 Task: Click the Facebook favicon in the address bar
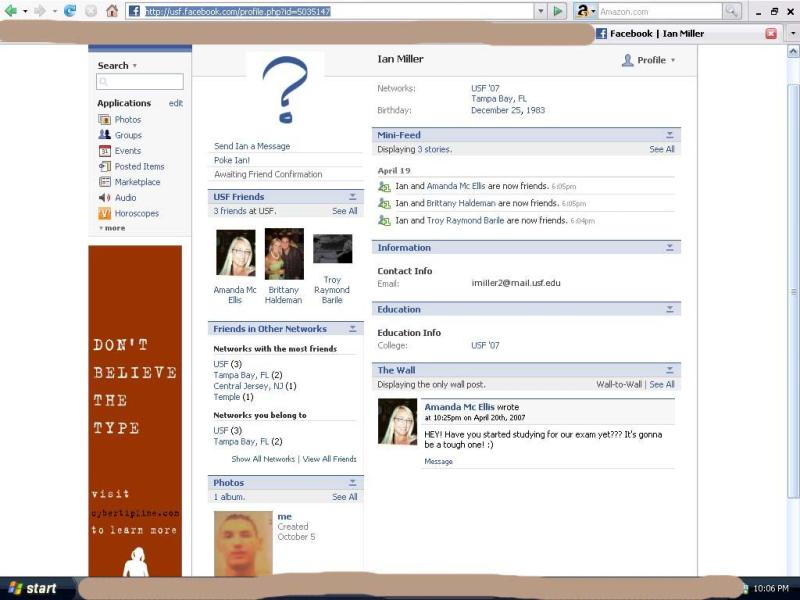point(134,11)
